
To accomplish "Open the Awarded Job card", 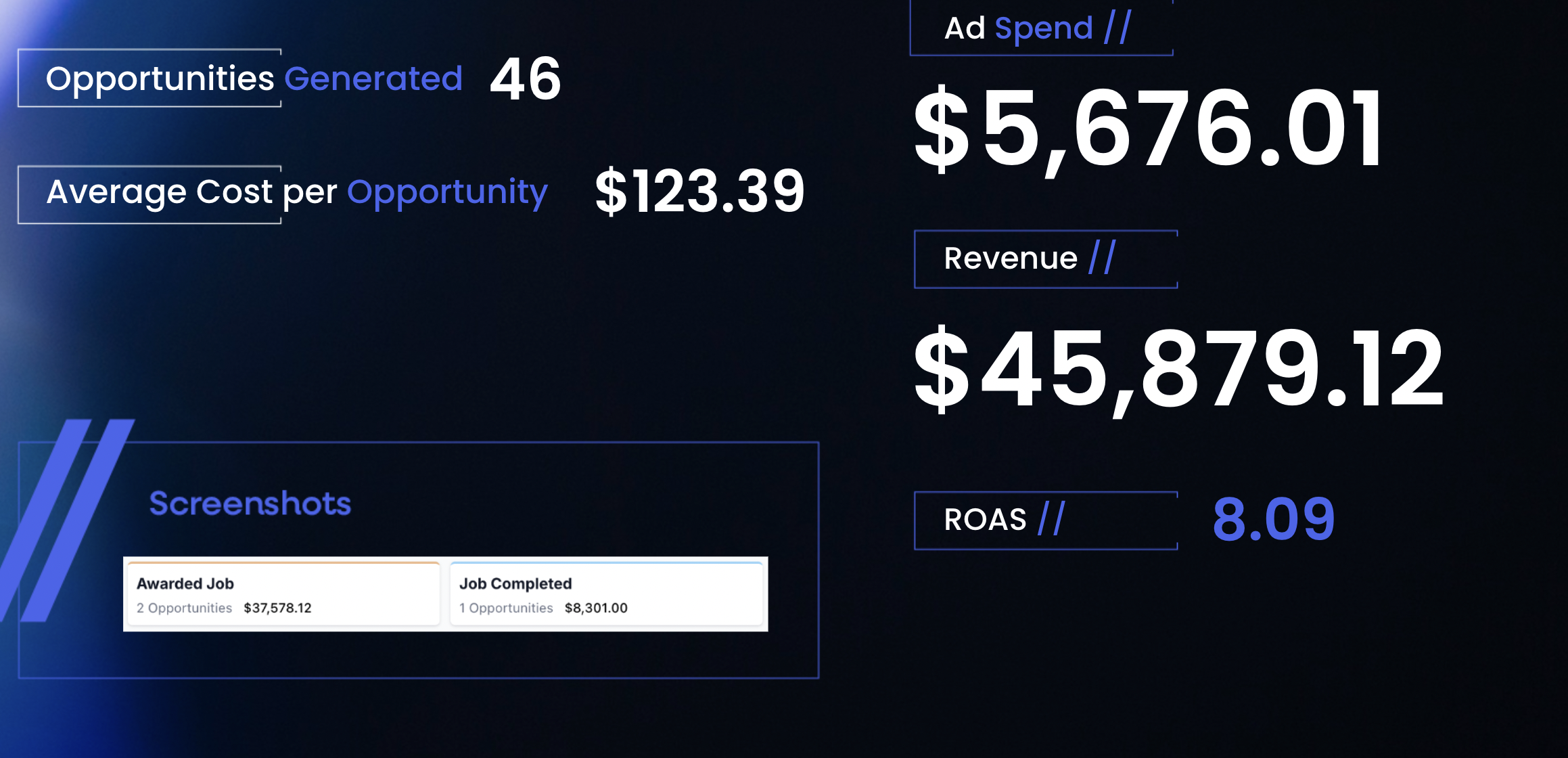I will tap(283, 594).
